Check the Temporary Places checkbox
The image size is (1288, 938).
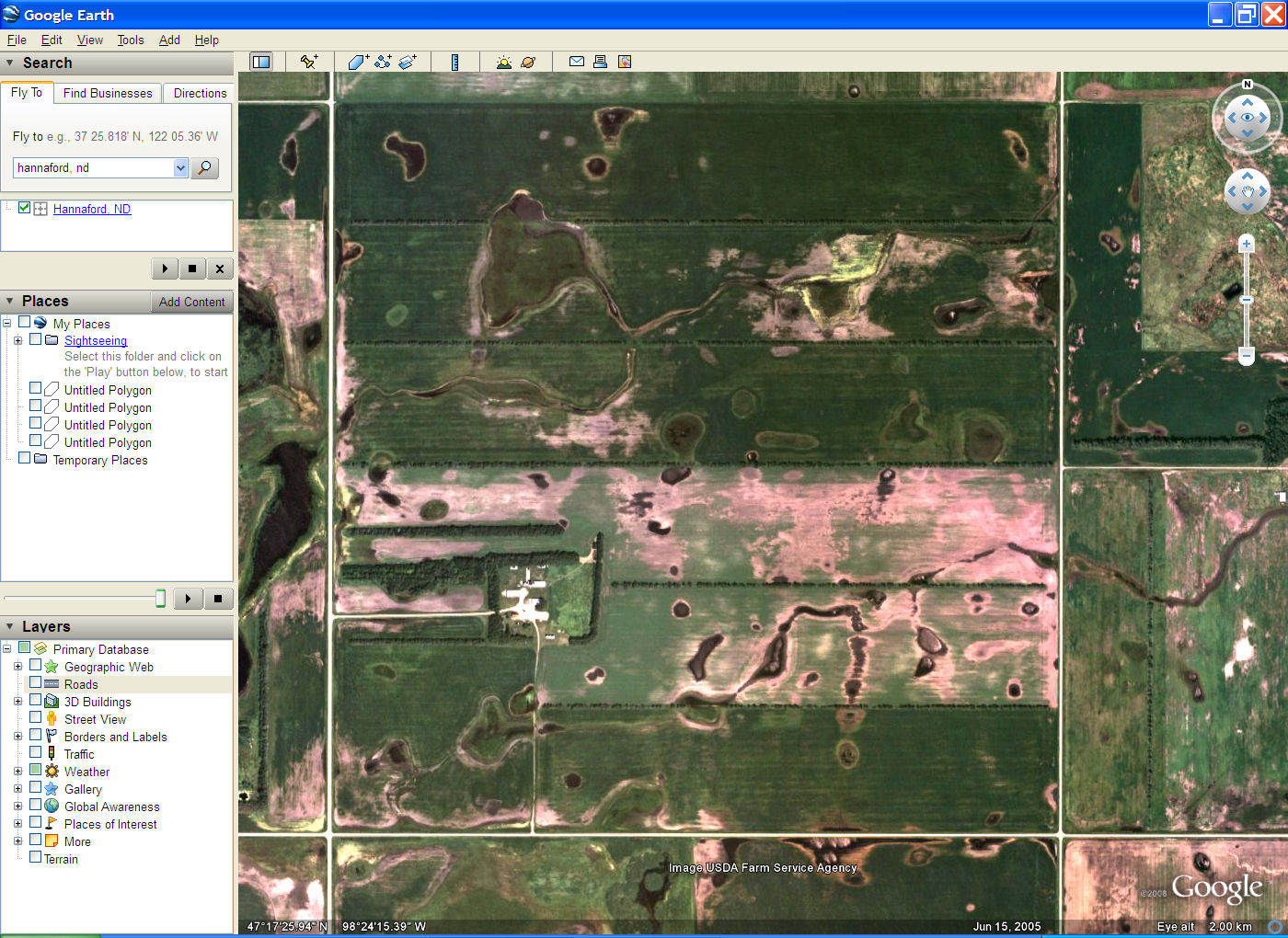pyautogui.click(x=25, y=458)
